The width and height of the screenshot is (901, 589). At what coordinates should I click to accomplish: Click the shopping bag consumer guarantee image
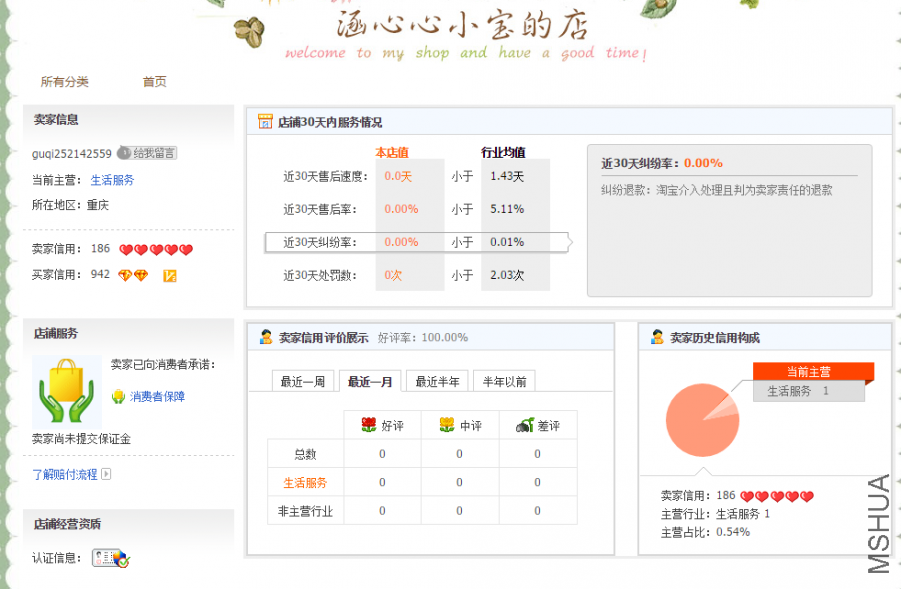(67, 391)
